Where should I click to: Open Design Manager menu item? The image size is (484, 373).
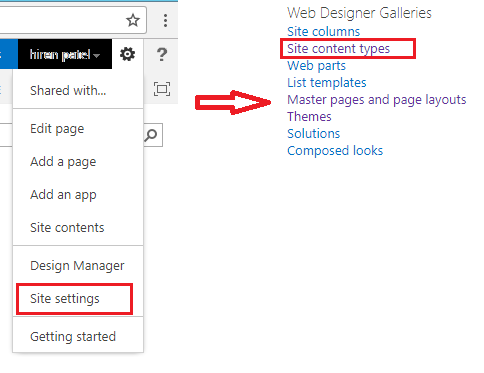[x=77, y=266]
